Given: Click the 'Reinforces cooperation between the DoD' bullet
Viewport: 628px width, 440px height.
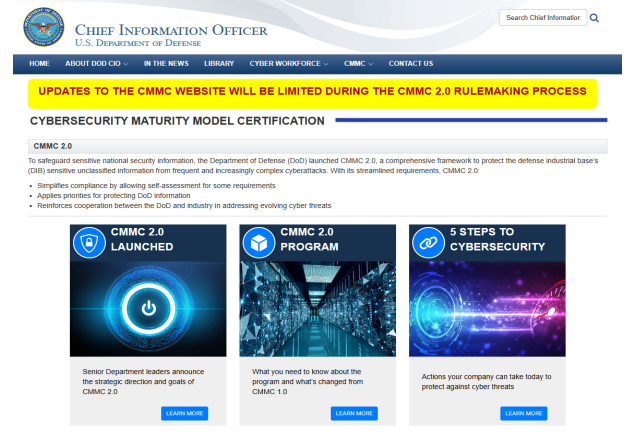Looking at the screenshot, I should coord(184,206).
